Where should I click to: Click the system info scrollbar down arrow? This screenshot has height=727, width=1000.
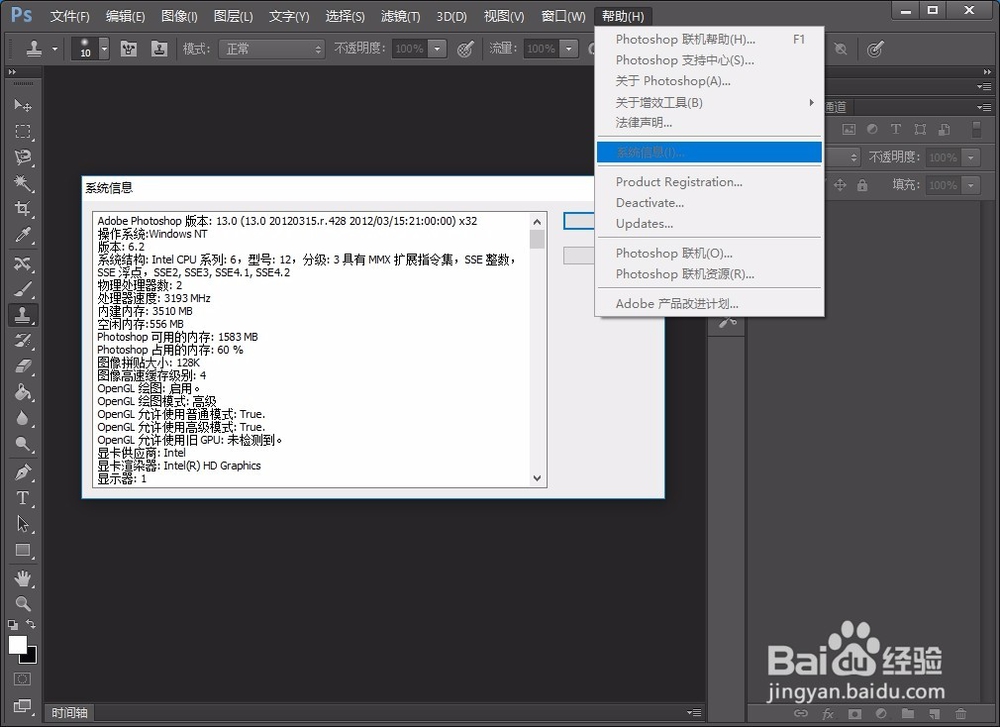coord(537,478)
